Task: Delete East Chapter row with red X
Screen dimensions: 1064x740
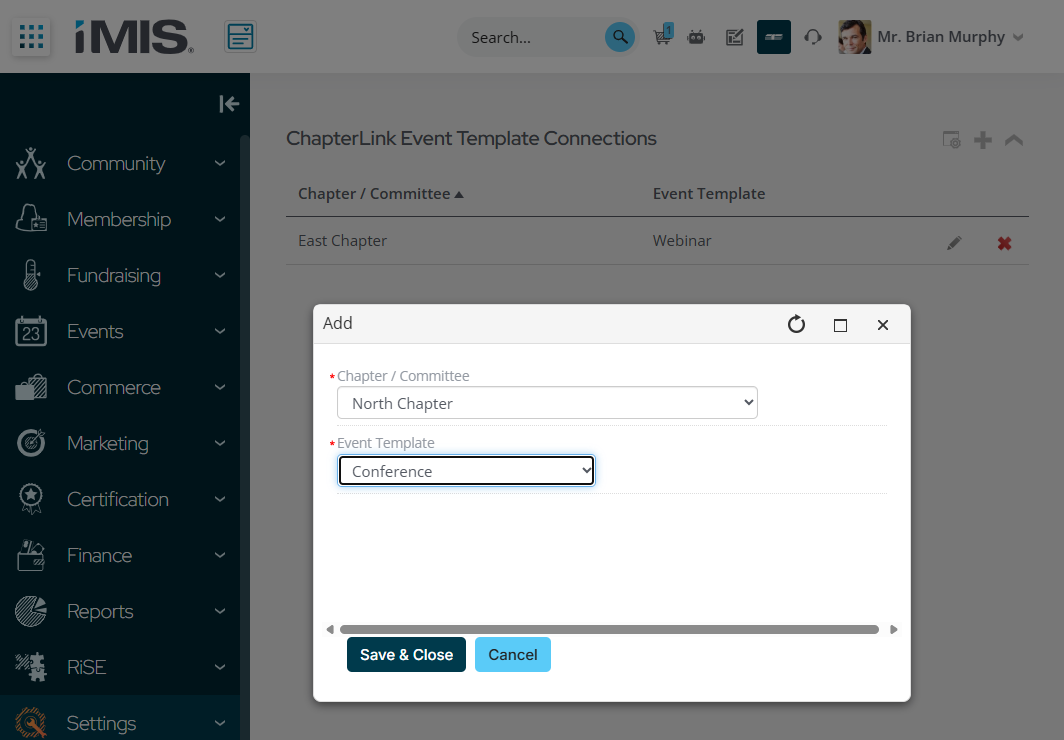Action: [x=1004, y=242]
